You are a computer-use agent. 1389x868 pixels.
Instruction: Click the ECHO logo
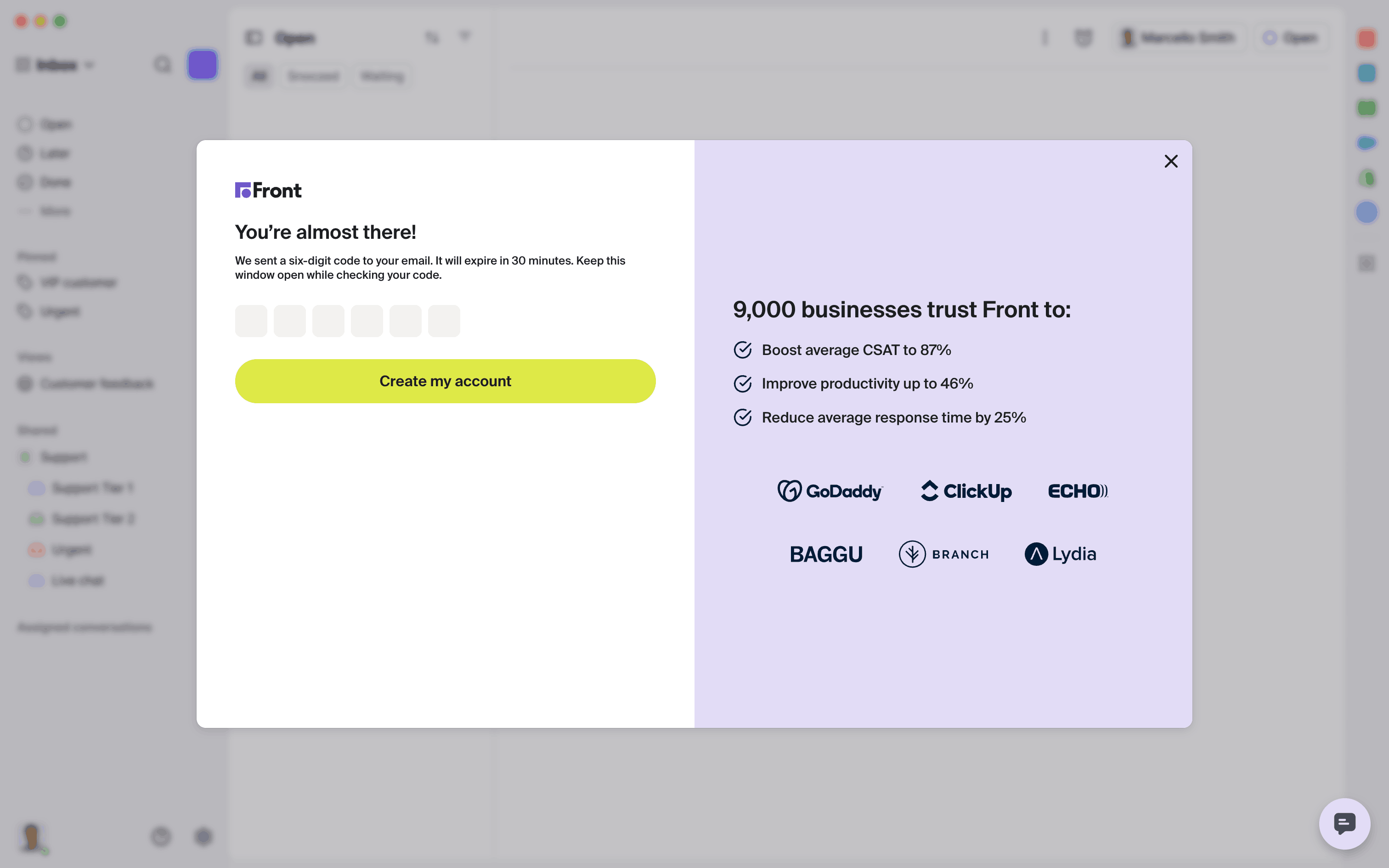(1078, 491)
